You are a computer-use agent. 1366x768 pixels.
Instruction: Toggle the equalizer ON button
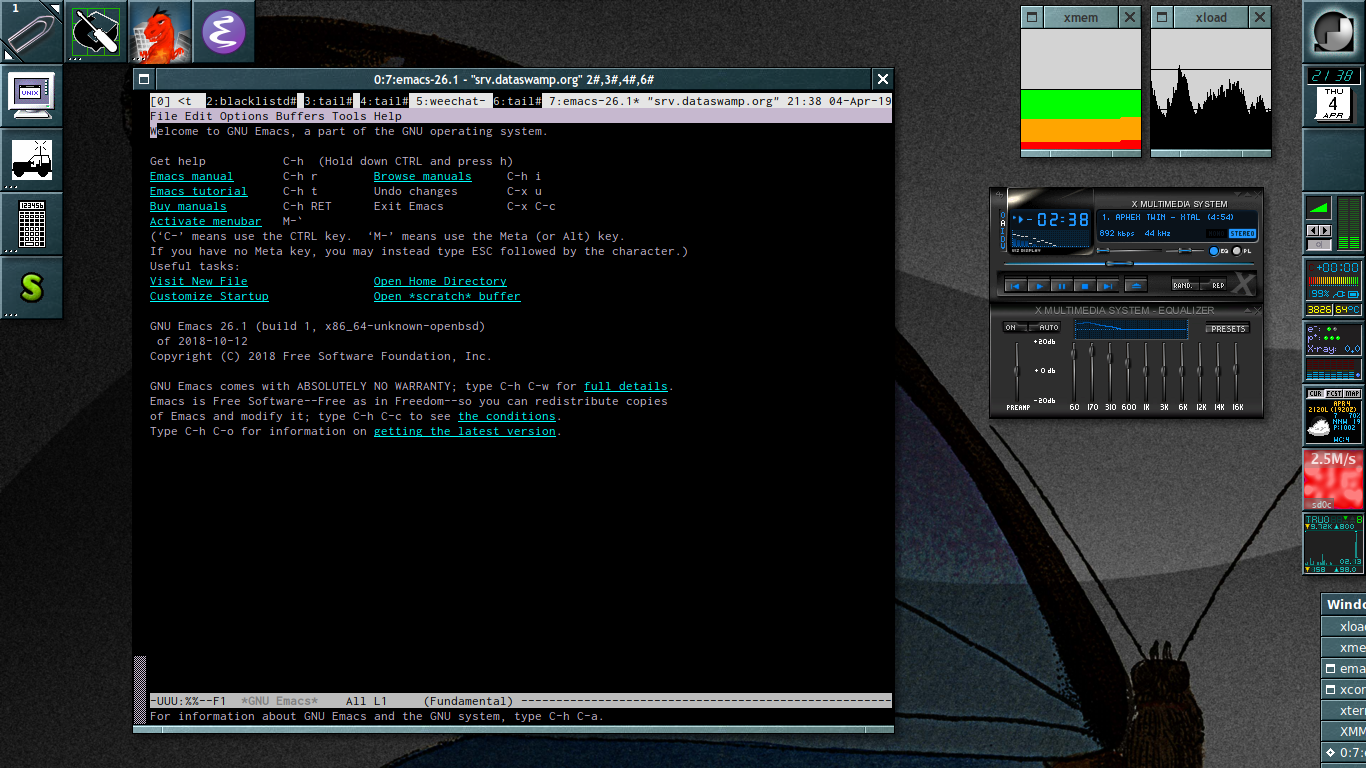[1011, 328]
